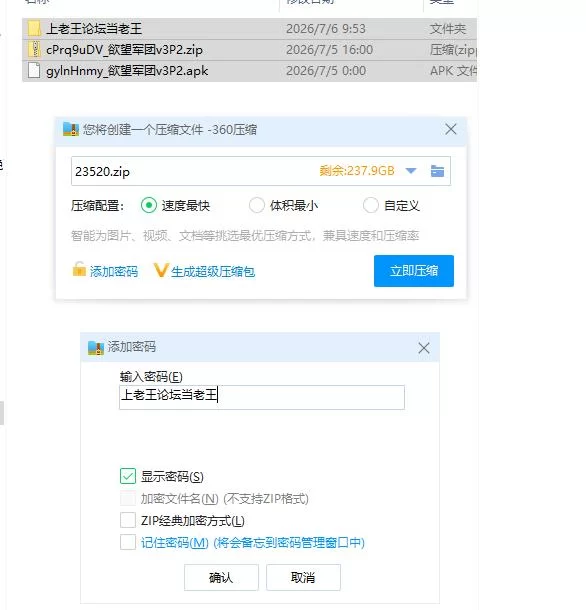Expand the save path dropdown arrow

click(411, 171)
